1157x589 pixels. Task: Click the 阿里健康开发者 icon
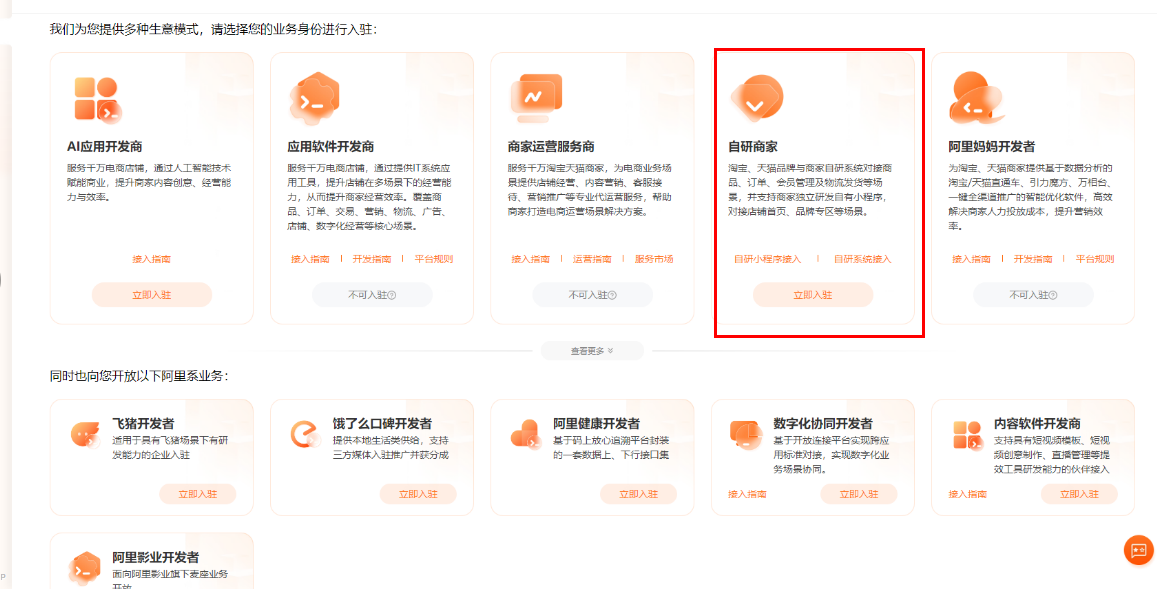pyautogui.click(x=525, y=434)
